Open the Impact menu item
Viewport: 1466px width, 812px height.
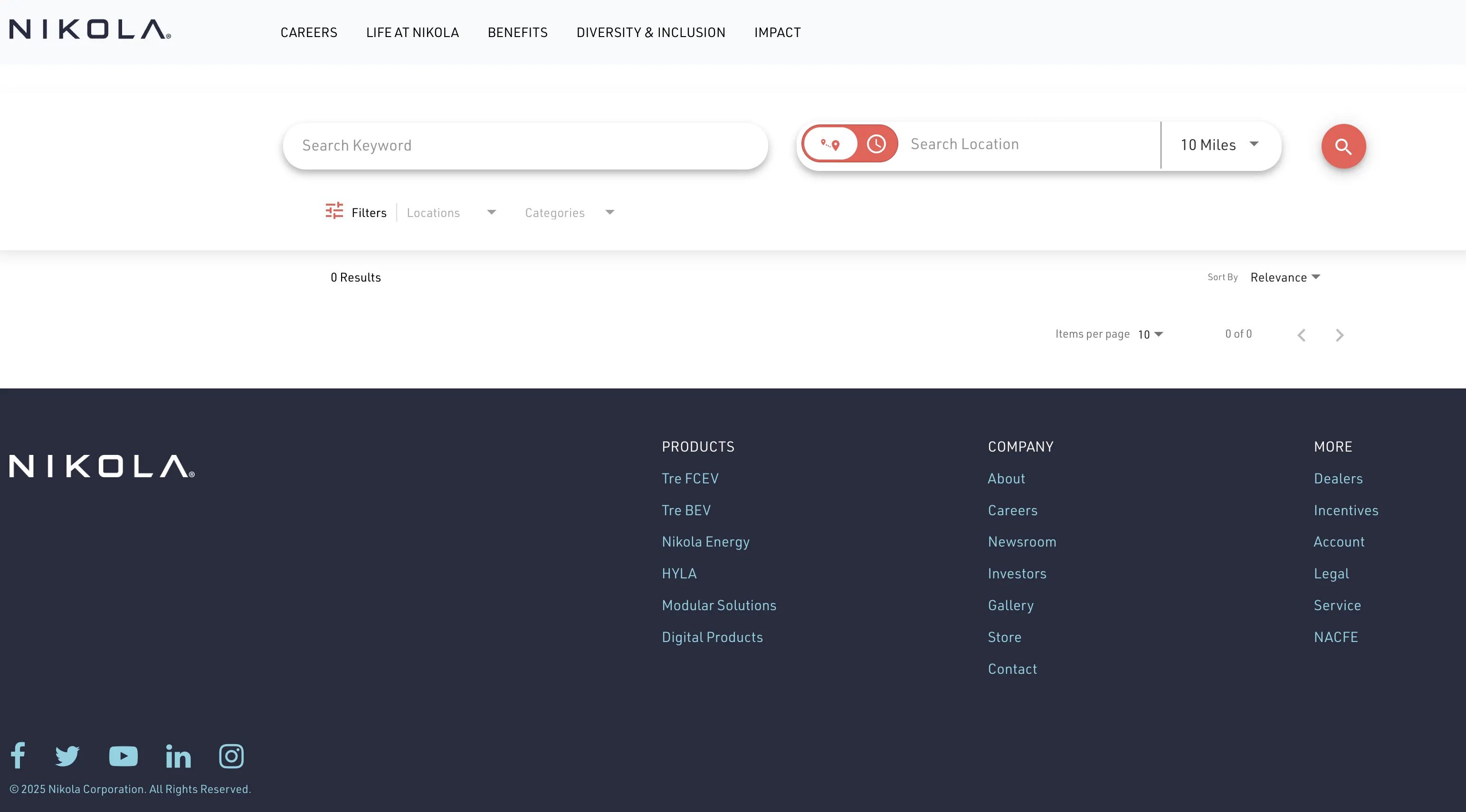click(777, 32)
